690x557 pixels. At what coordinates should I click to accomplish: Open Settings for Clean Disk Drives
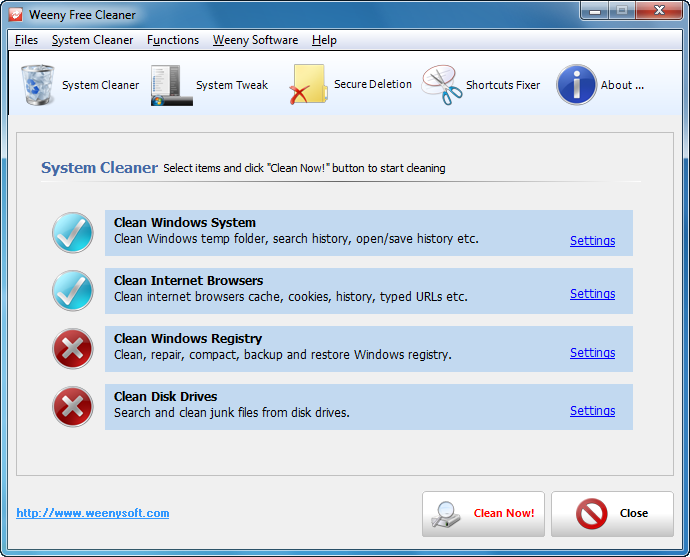coord(592,410)
